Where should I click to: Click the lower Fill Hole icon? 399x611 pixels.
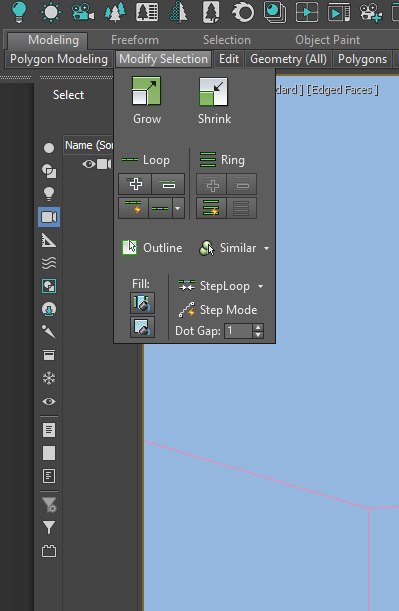[x=142, y=327]
